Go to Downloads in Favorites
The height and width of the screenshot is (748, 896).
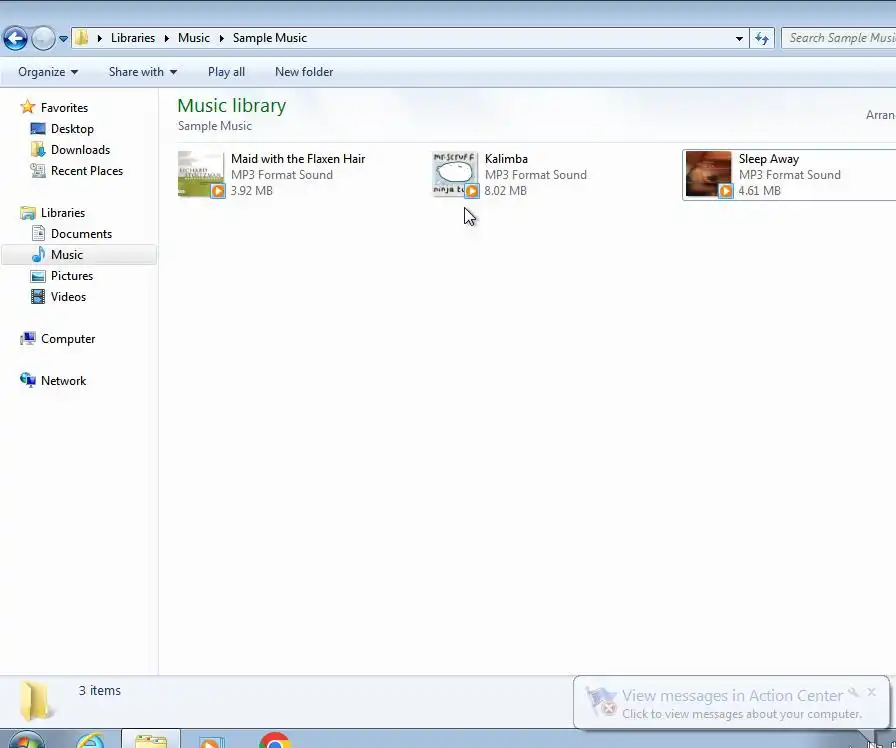81,150
